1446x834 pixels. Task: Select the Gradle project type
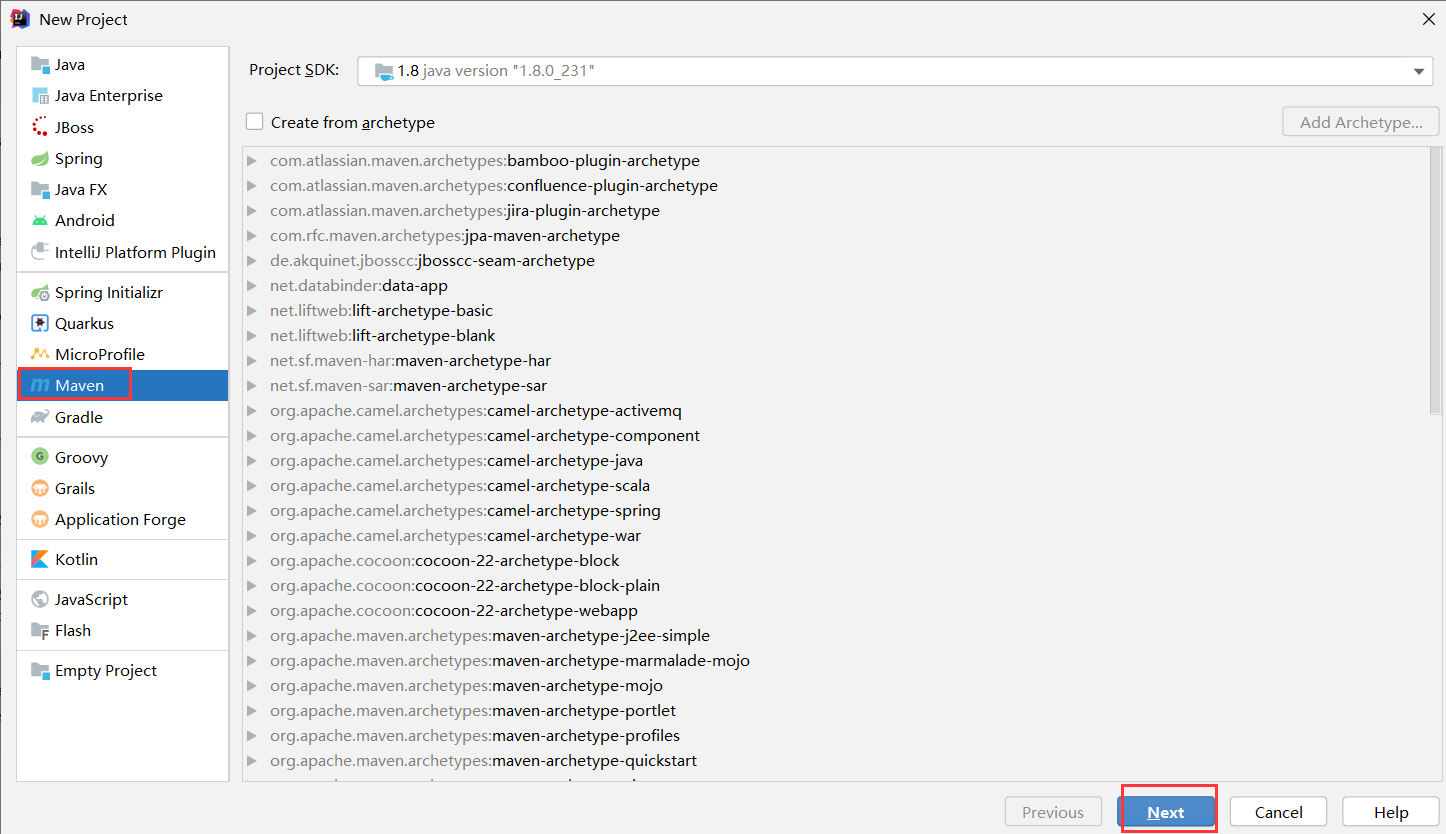[123, 417]
